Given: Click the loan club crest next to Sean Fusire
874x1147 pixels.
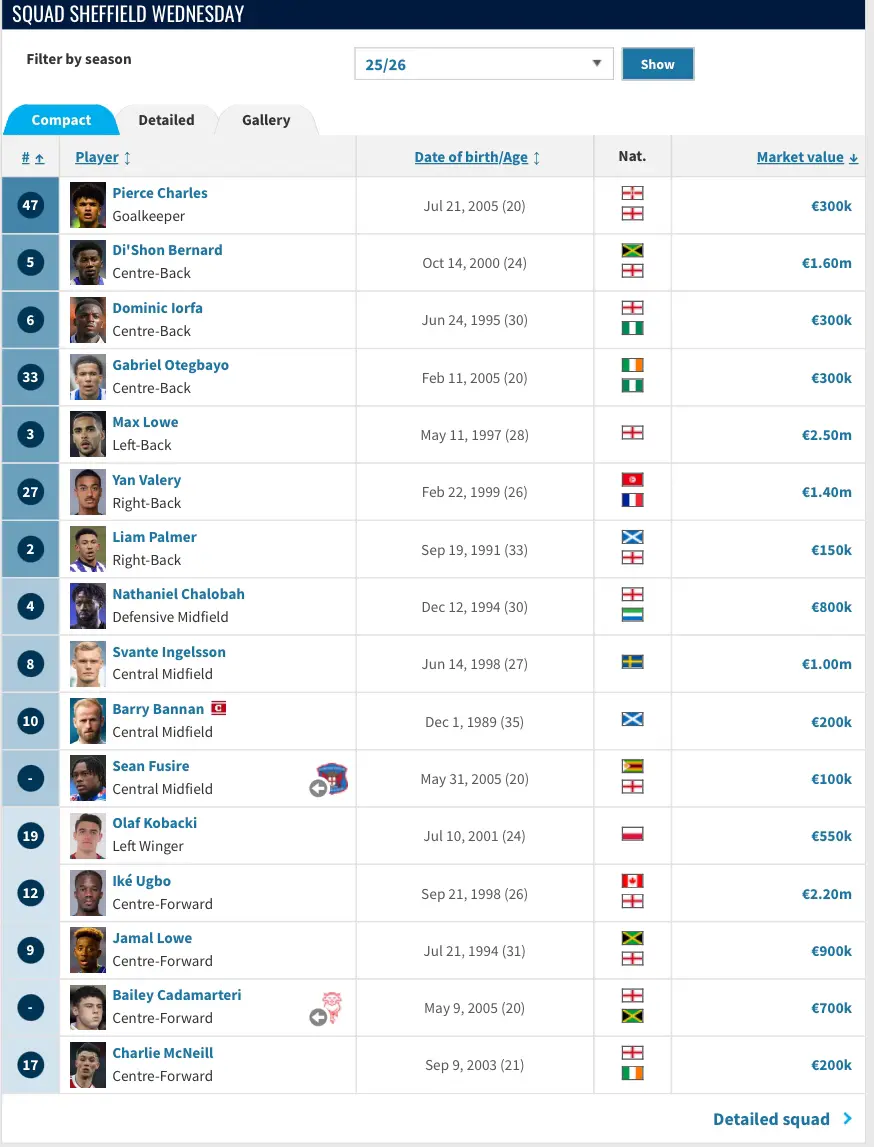Looking at the screenshot, I should click(332, 778).
